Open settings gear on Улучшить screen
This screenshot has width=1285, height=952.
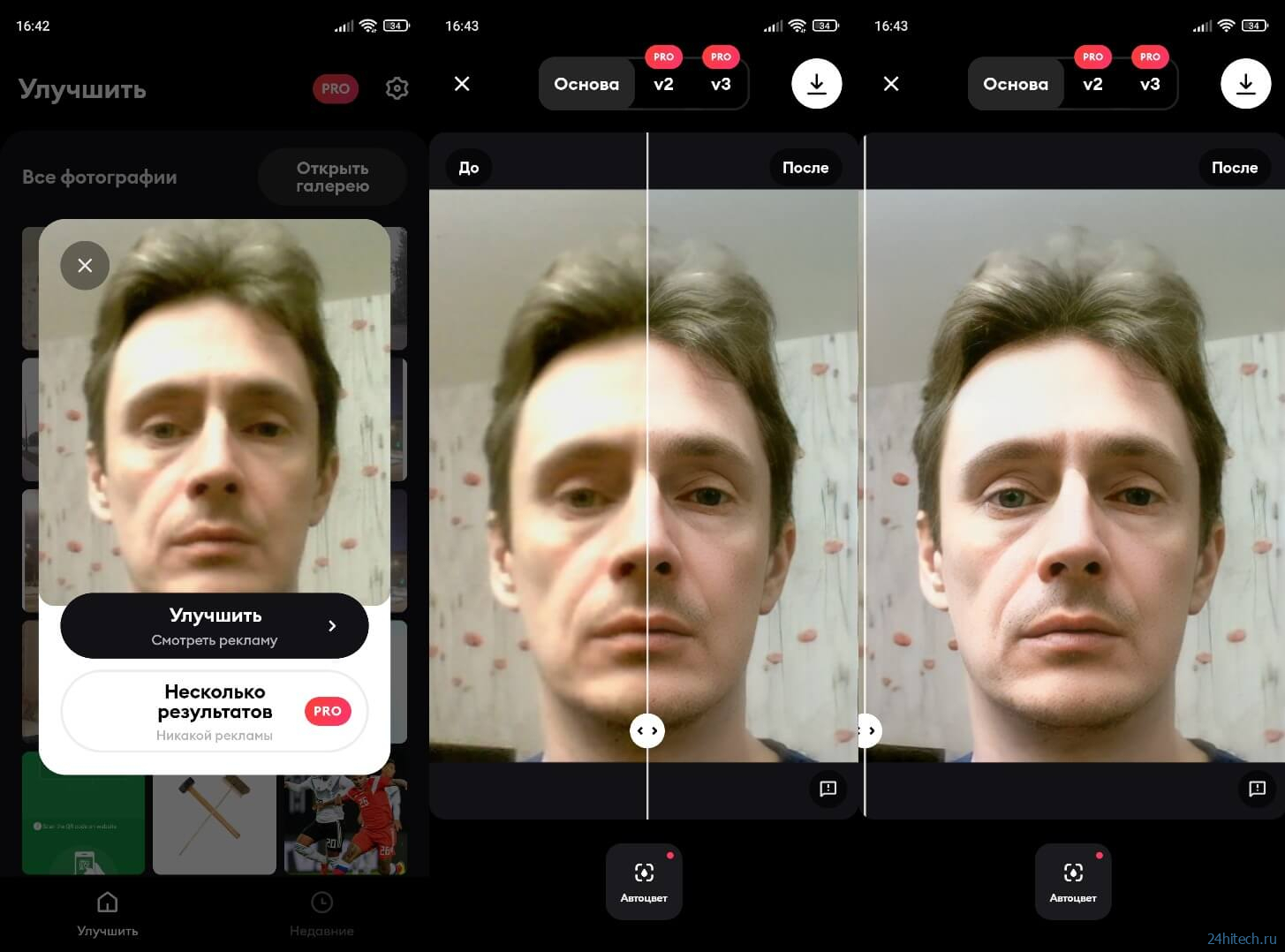[x=397, y=88]
